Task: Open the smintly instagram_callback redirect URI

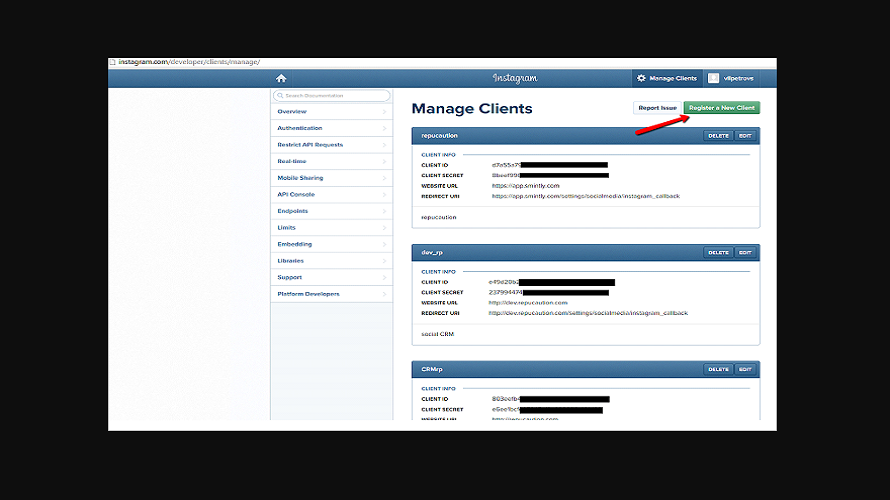Action: coord(586,196)
